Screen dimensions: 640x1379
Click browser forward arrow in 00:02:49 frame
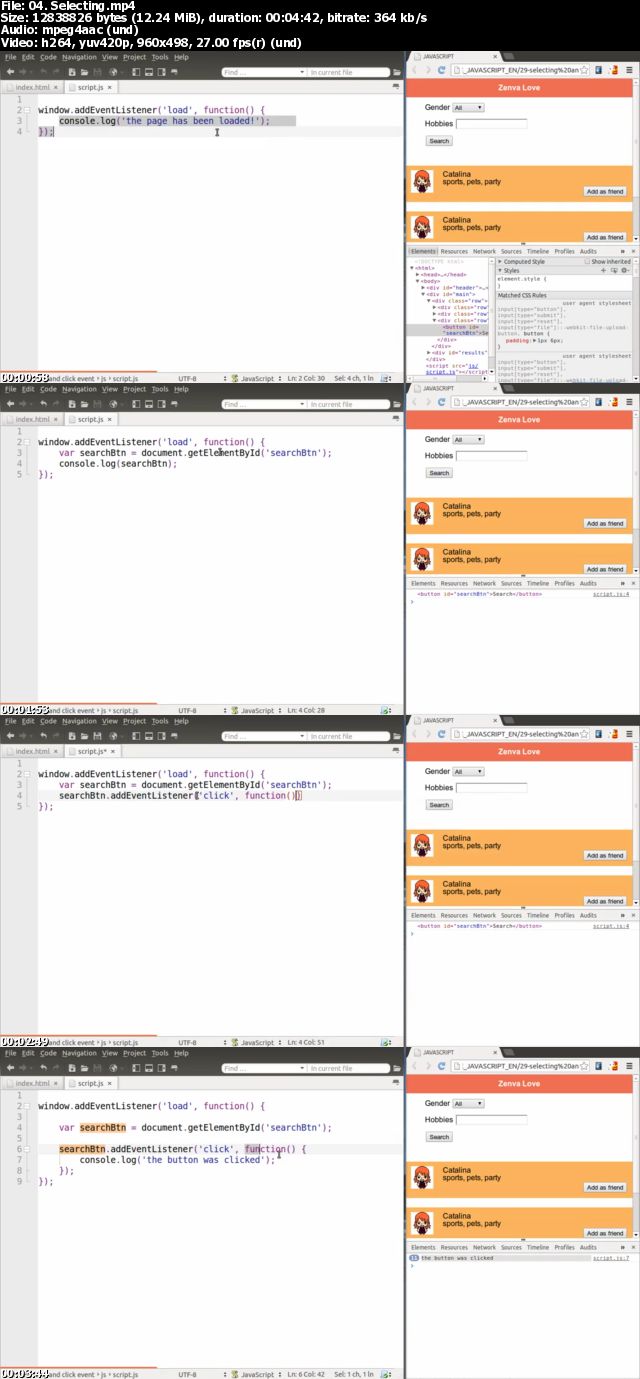(x=429, y=736)
